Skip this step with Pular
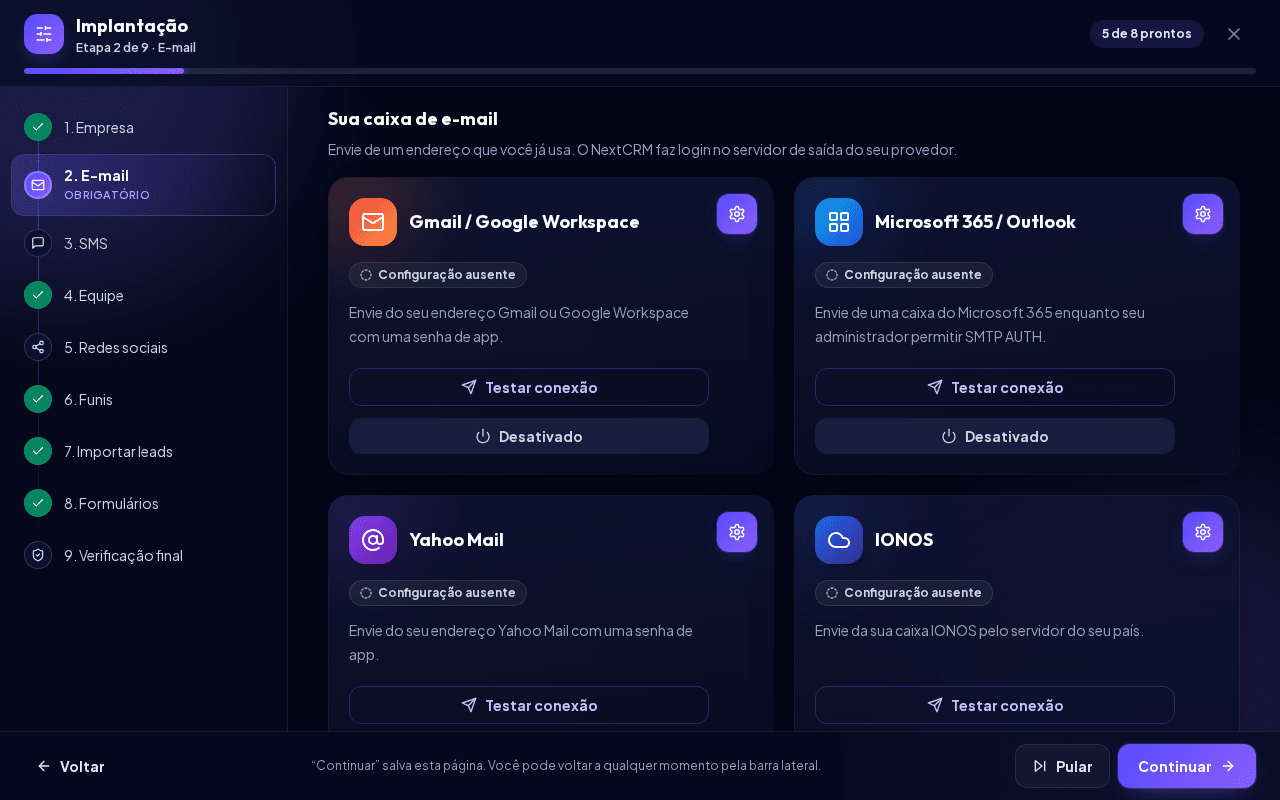1280x800 pixels. (x=1062, y=766)
